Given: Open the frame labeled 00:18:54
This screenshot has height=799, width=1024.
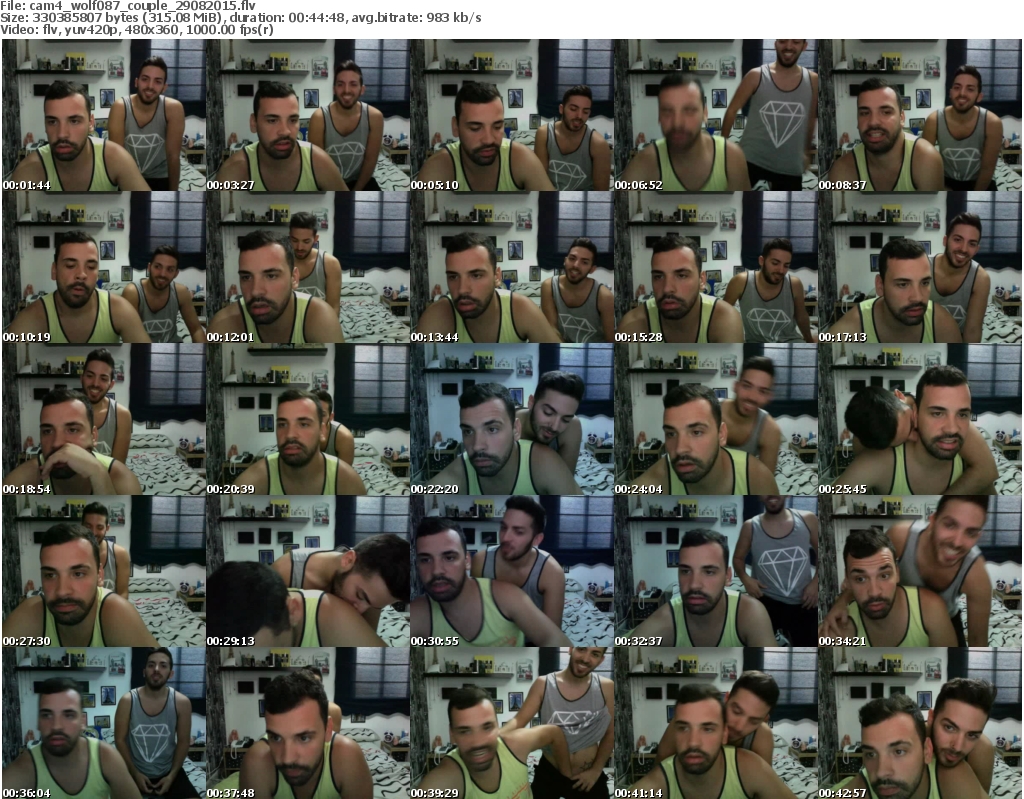Looking at the screenshot, I should [x=104, y=419].
